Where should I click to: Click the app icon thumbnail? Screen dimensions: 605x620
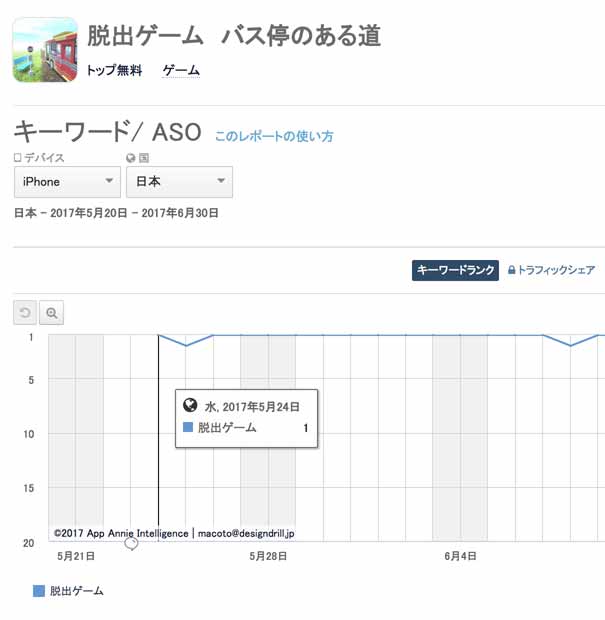45,49
